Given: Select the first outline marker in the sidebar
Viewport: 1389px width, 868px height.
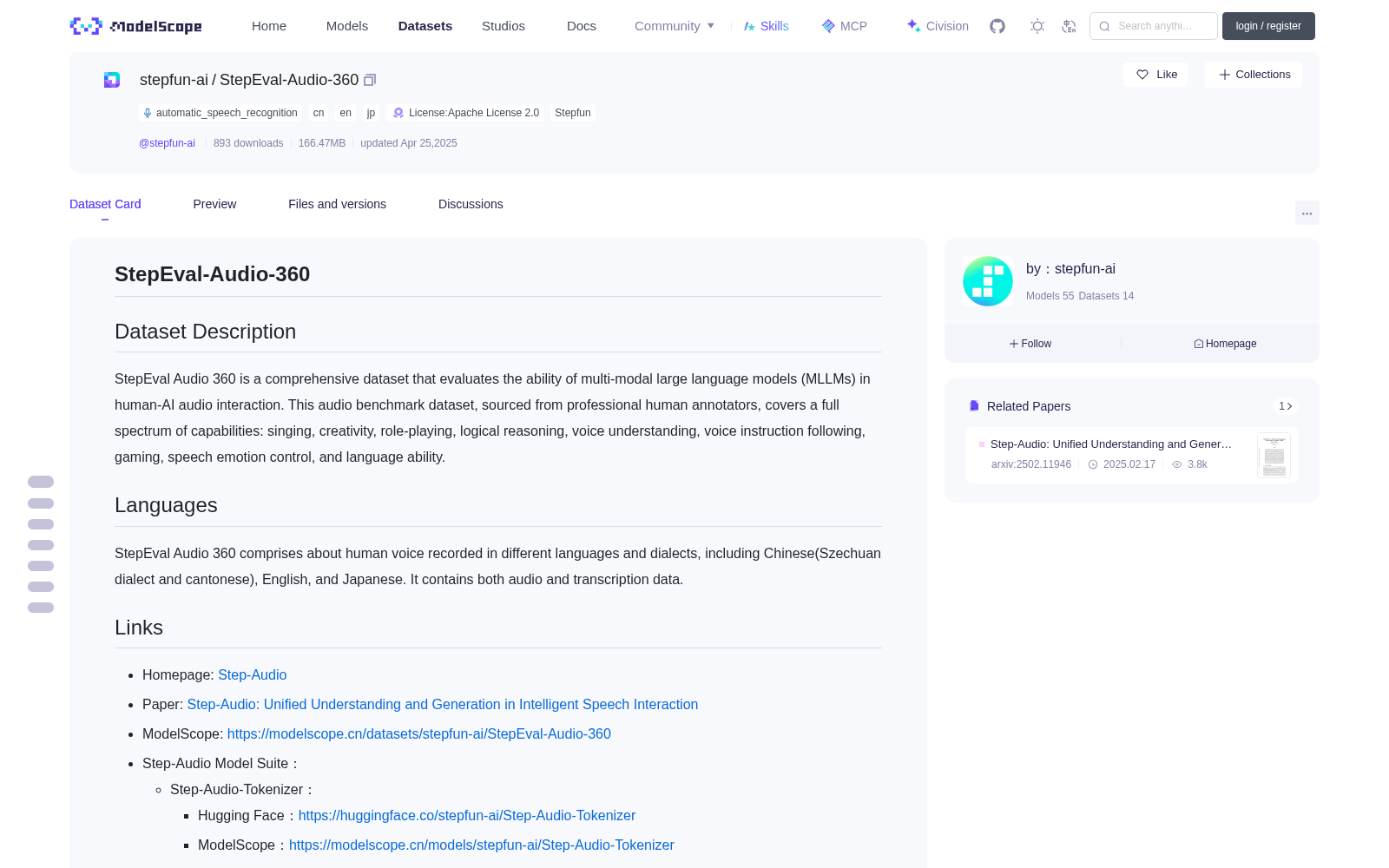Looking at the screenshot, I should [x=41, y=482].
